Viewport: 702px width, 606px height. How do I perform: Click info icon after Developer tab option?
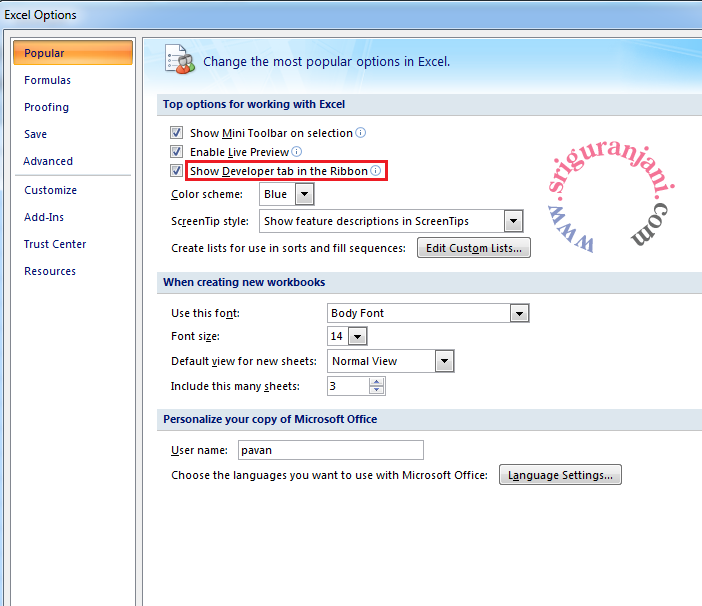tap(376, 171)
